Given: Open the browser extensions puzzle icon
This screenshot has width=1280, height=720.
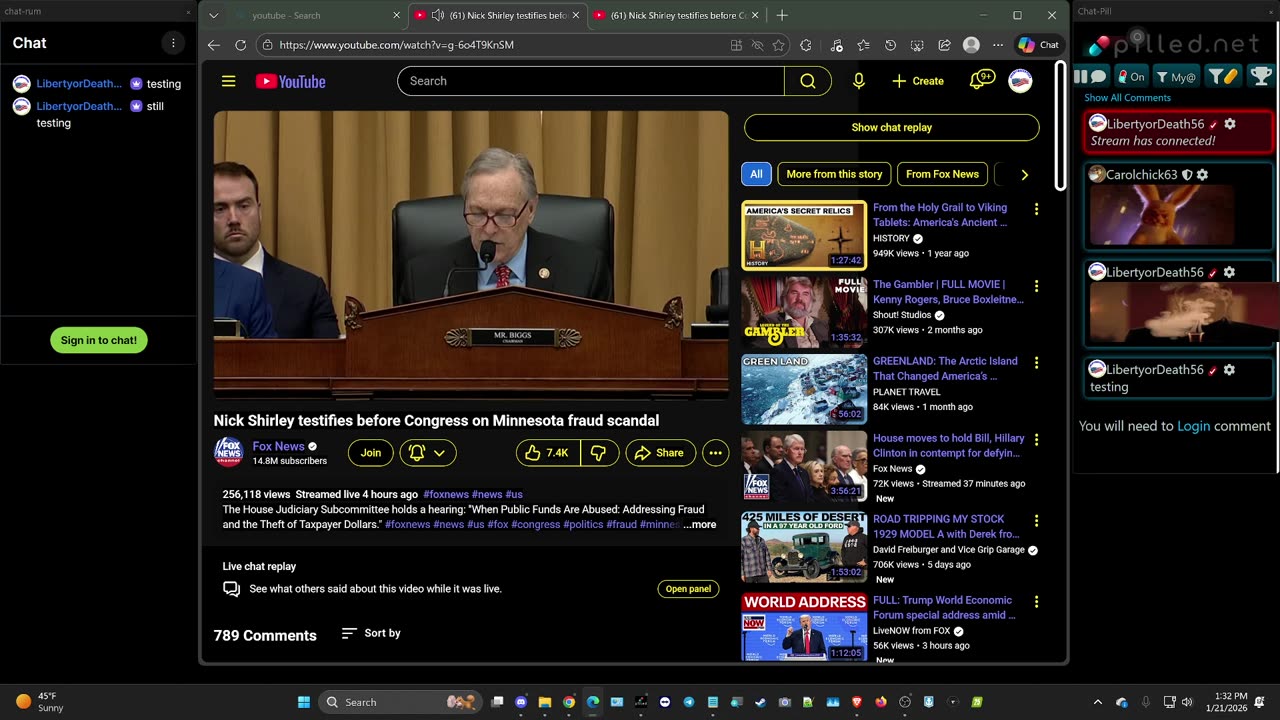Looking at the screenshot, I should pos(806,45).
